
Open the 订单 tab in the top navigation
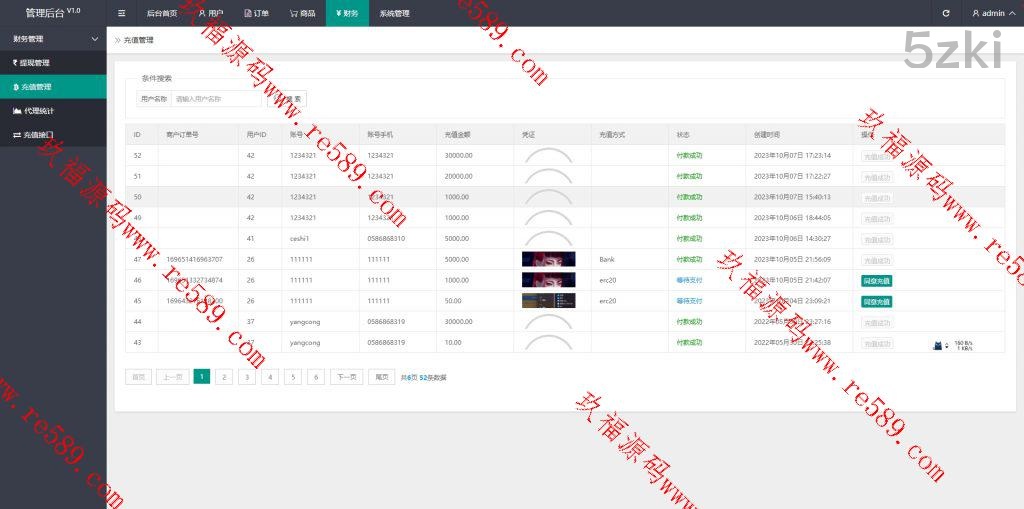[257, 13]
